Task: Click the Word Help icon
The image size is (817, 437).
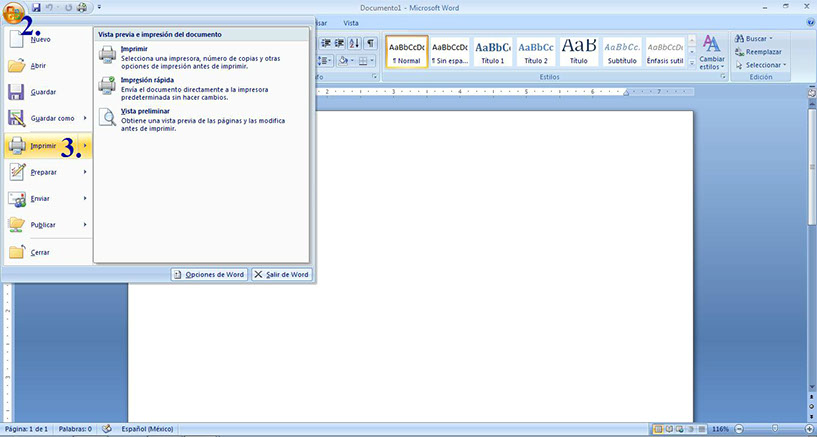Action: point(810,23)
